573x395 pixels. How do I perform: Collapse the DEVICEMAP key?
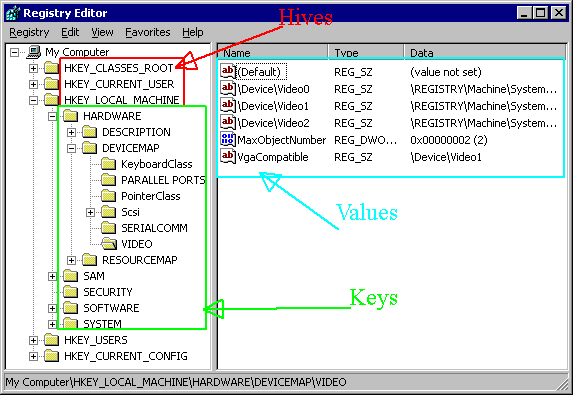71,148
